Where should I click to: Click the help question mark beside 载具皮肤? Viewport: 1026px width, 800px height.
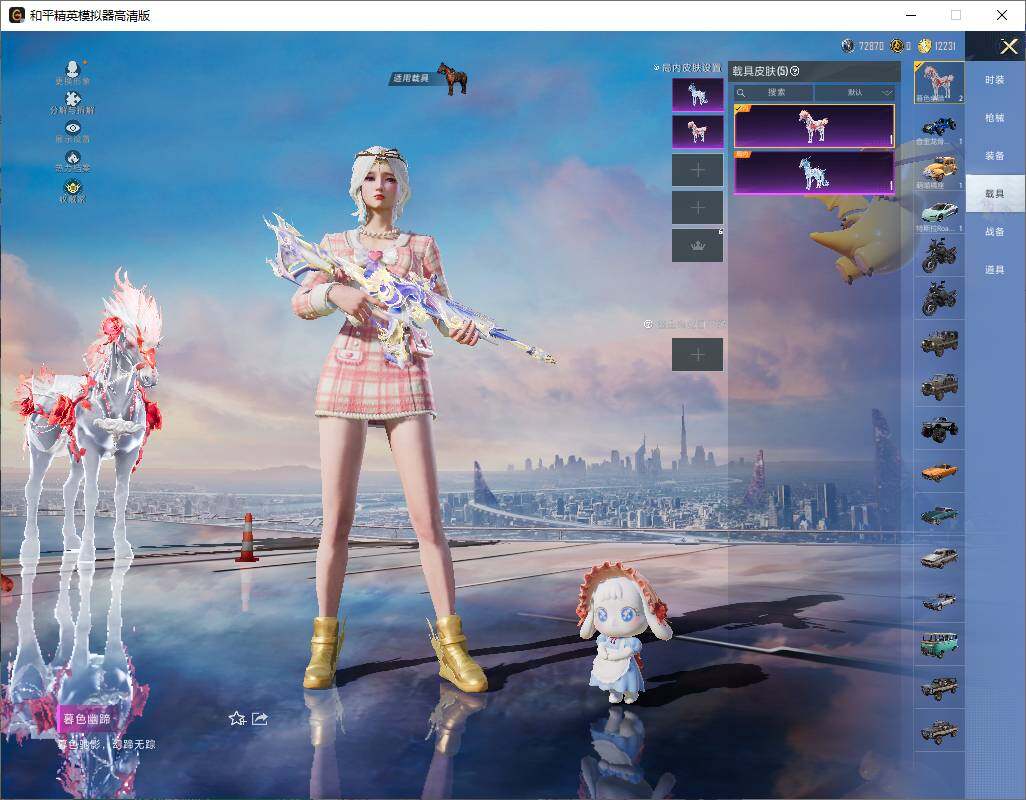[x=795, y=71]
